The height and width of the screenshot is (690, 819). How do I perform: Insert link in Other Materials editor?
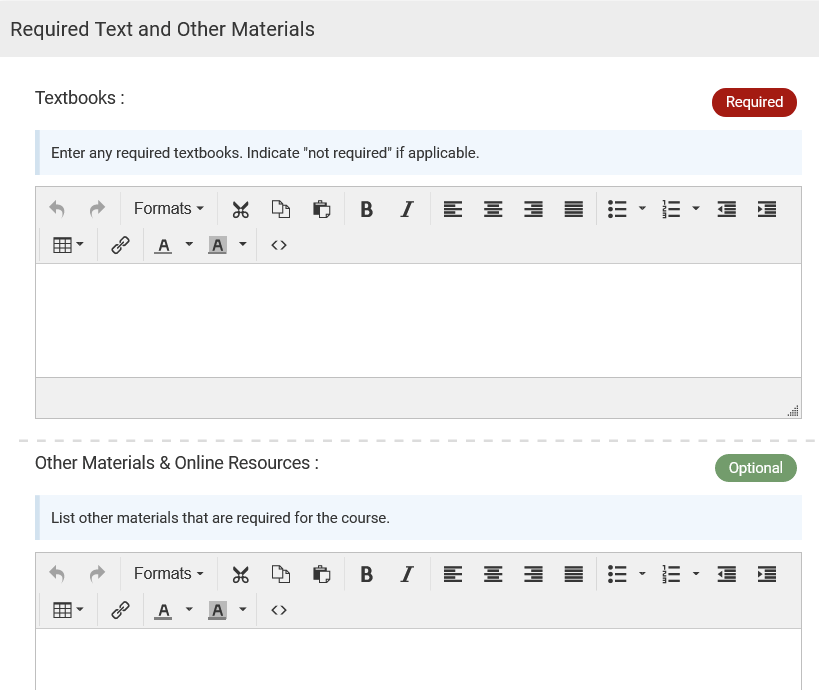(120, 610)
